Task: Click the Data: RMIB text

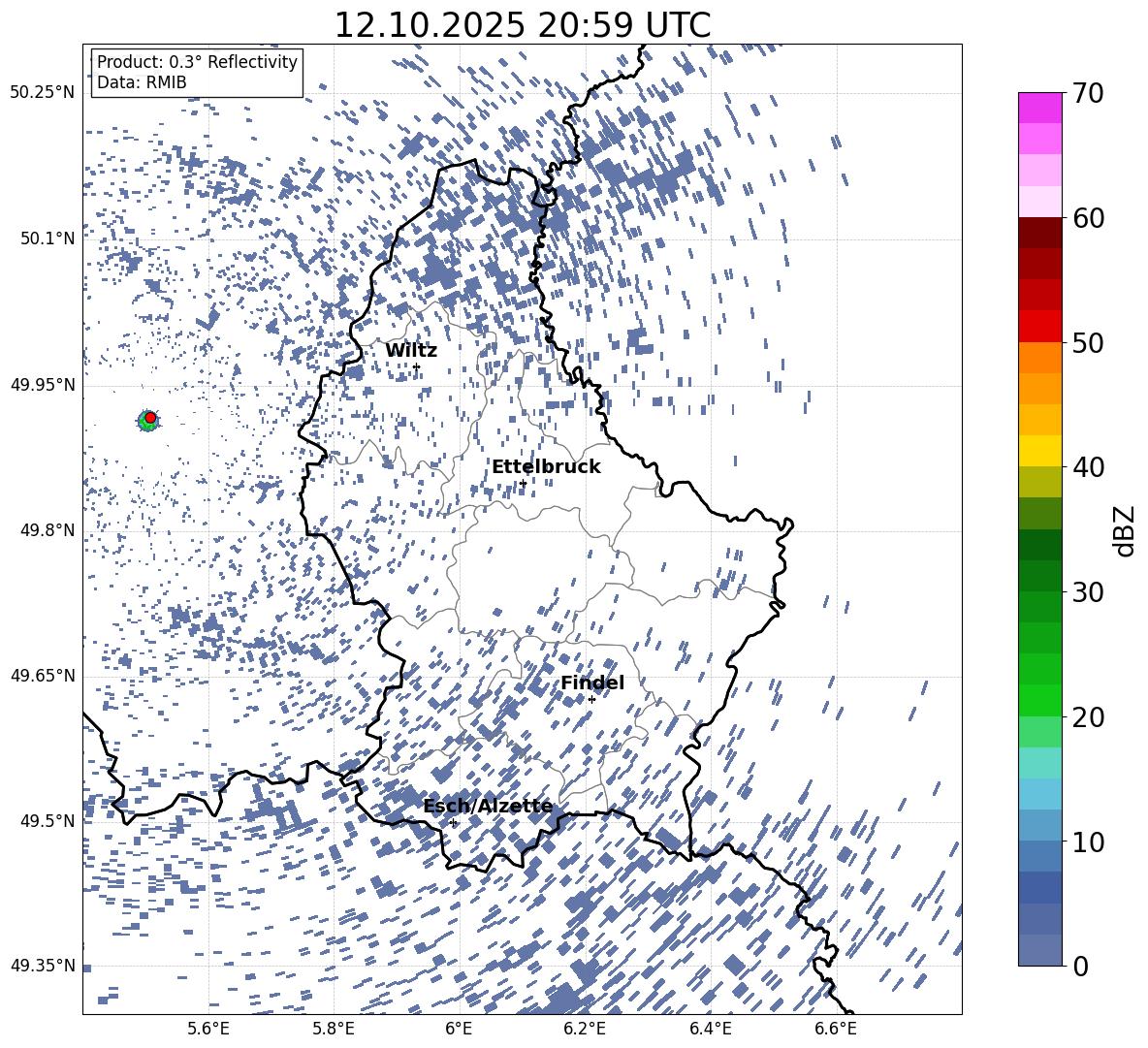Action: tap(142, 82)
